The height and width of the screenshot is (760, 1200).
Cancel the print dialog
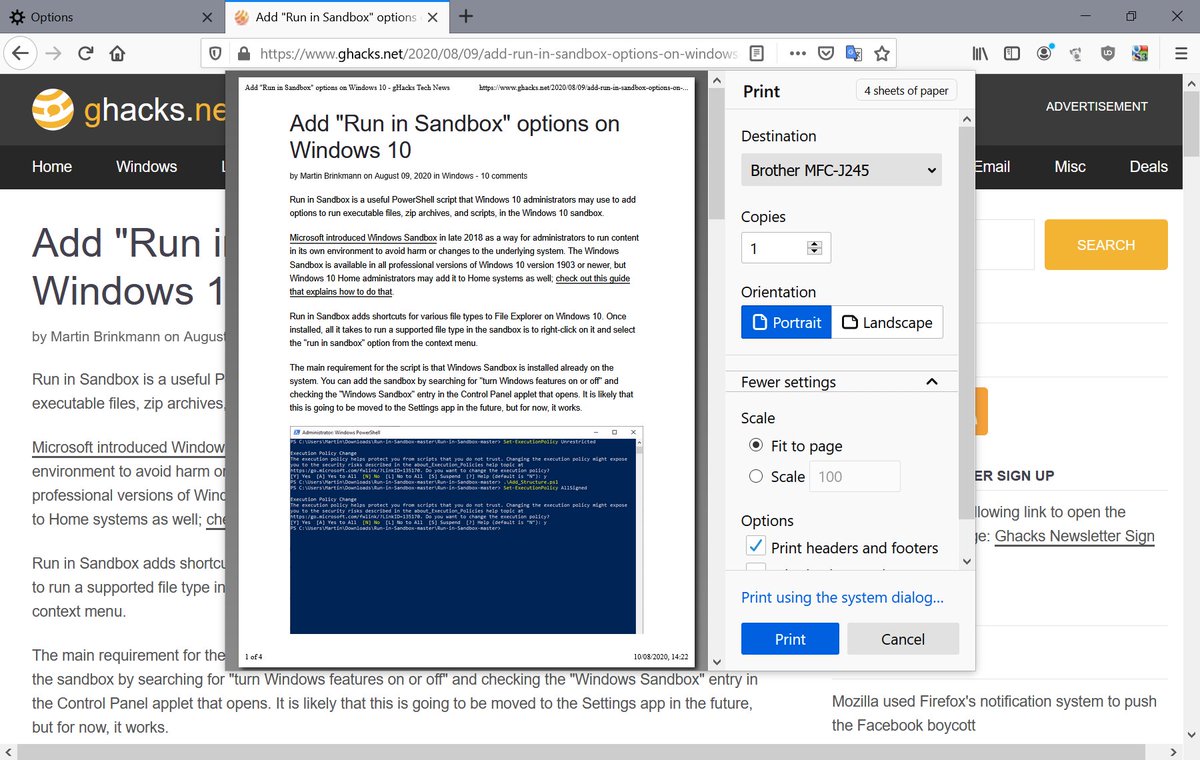pos(903,639)
